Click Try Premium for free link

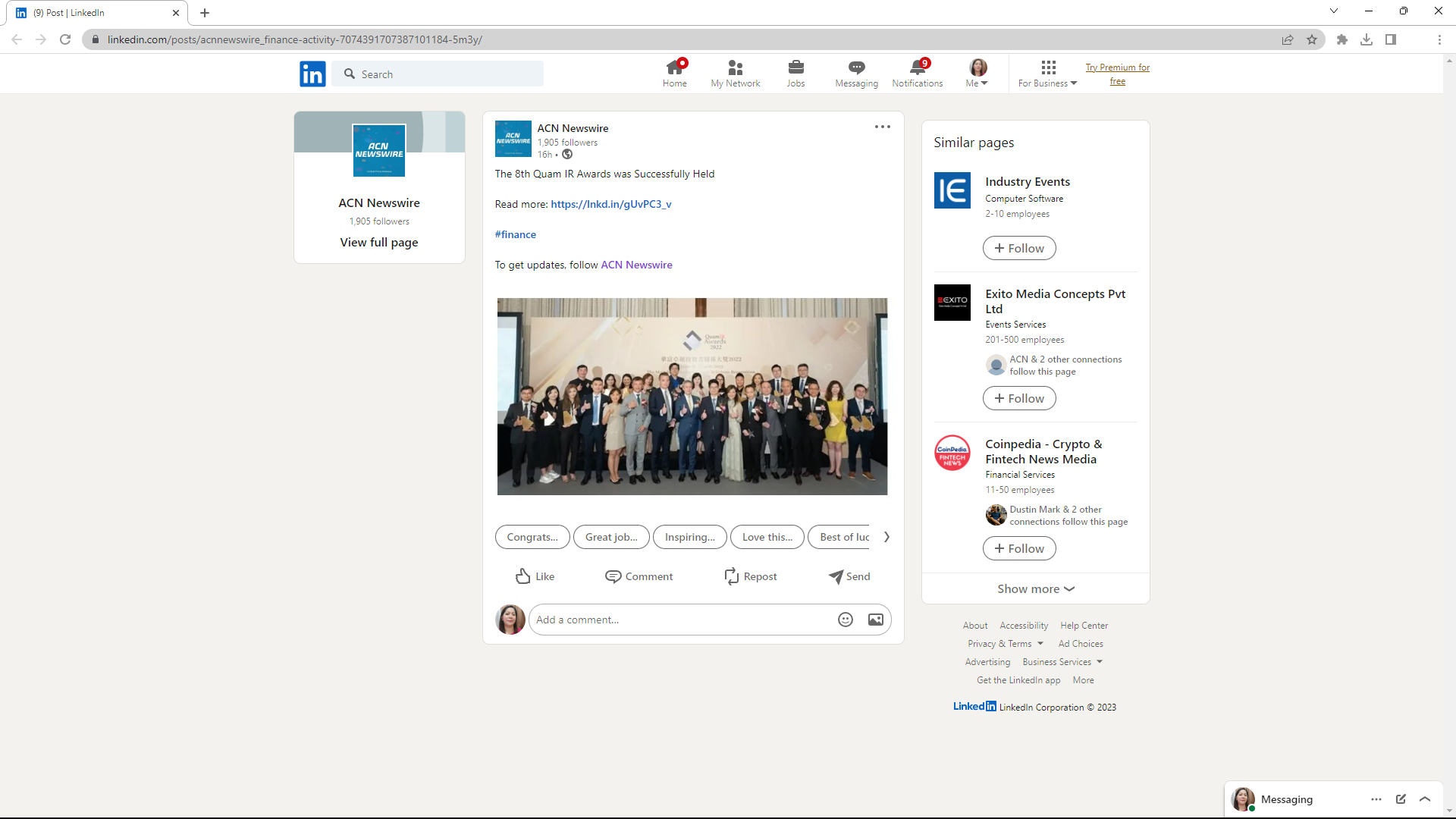[x=1118, y=74]
